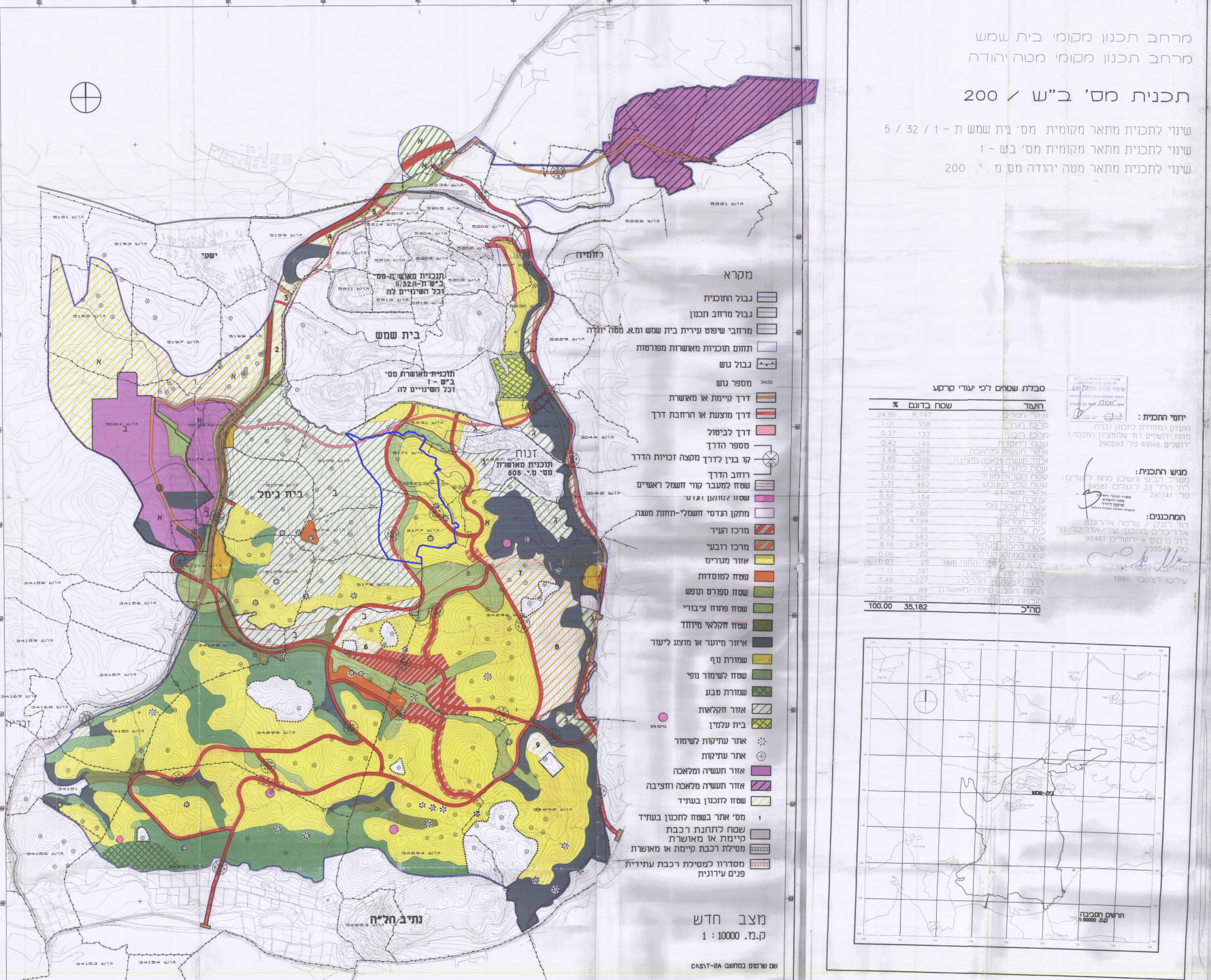This screenshot has width=1211, height=980.
Task: Click the table value 4,199
Action: (920, 522)
